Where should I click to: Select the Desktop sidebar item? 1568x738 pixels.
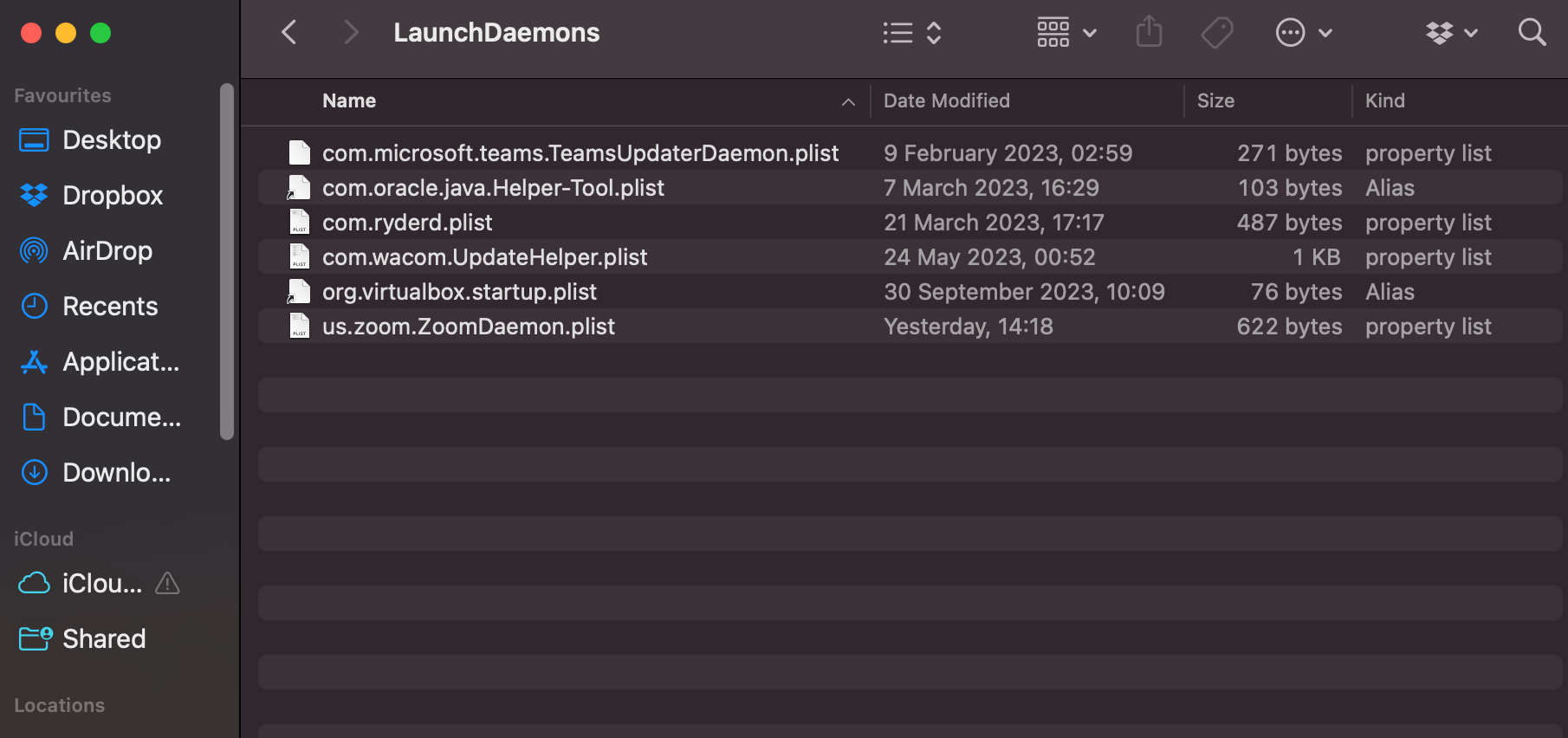pos(112,140)
